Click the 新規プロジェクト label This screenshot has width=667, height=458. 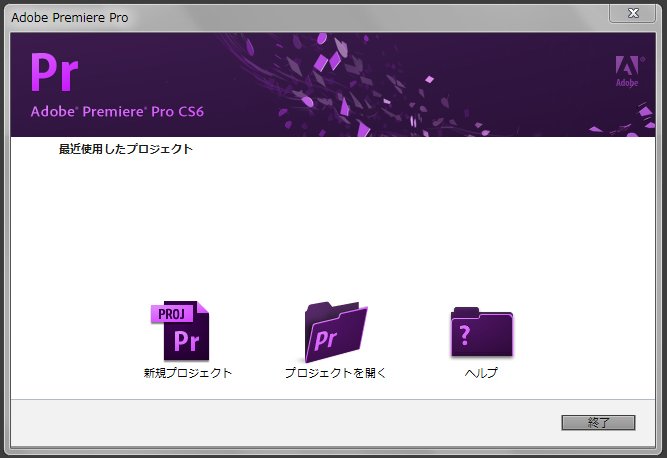click(188, 373)
